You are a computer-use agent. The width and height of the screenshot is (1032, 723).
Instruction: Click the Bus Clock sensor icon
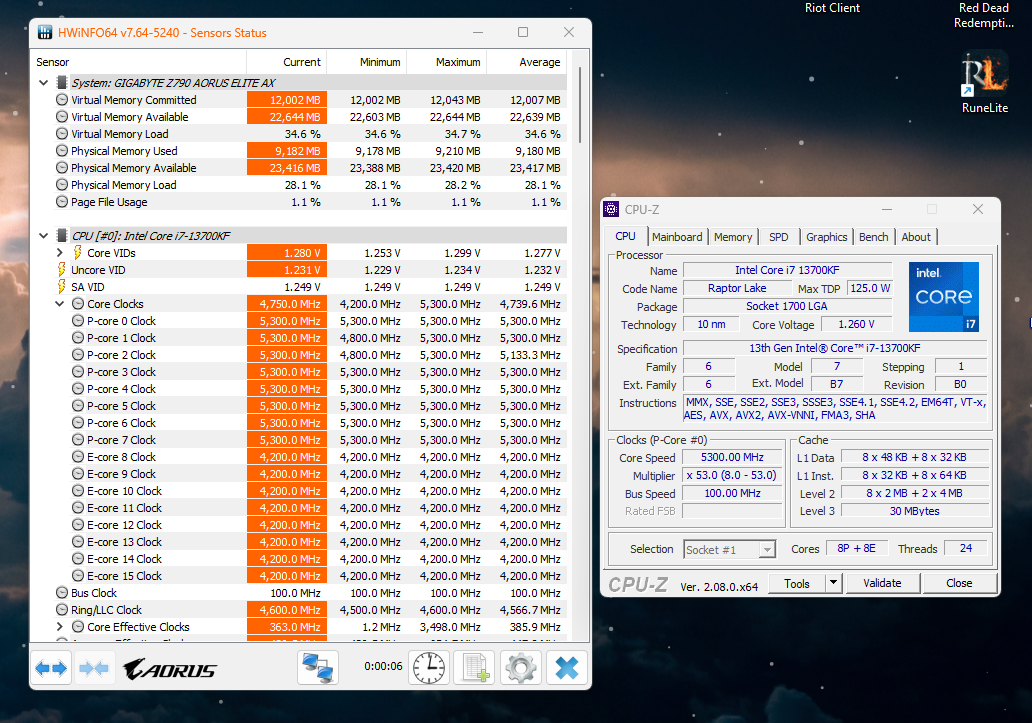[62, 593]
